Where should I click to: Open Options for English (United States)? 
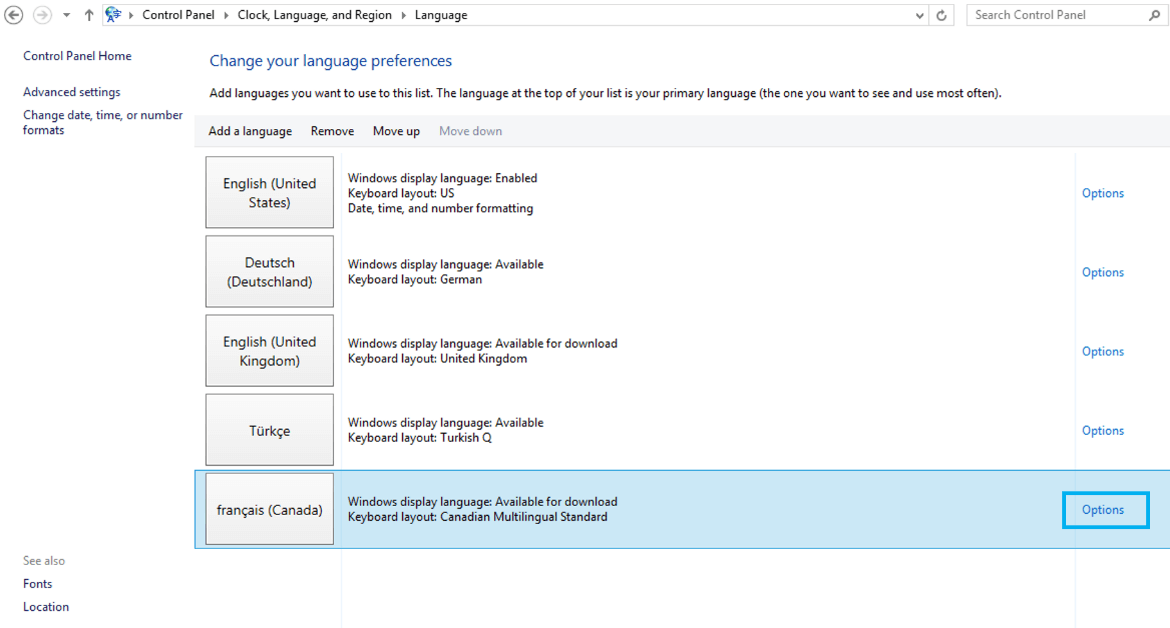(1103, 193)
